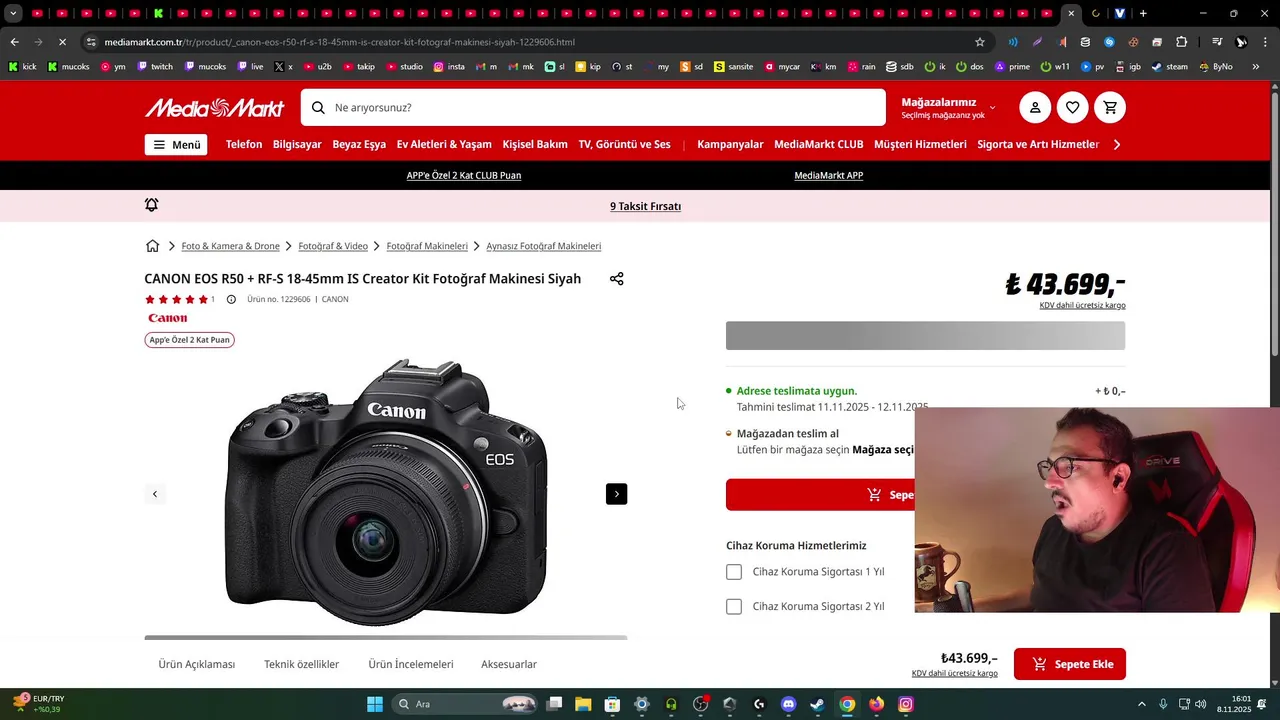Click the info icon beside the star rating
Screen dimensions: 1280x720
tap(231, 299)
